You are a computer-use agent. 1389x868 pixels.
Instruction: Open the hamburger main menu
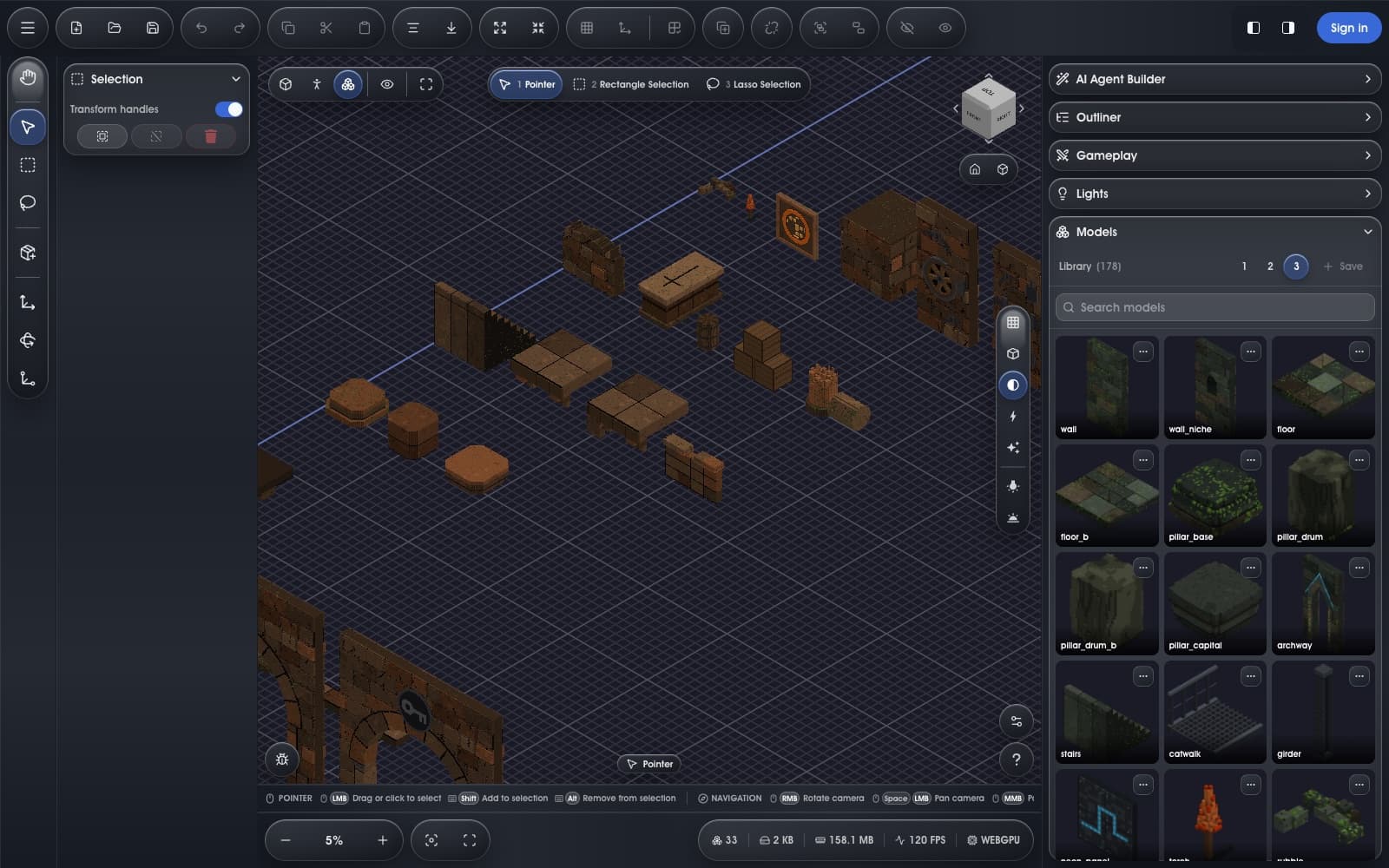28,28
